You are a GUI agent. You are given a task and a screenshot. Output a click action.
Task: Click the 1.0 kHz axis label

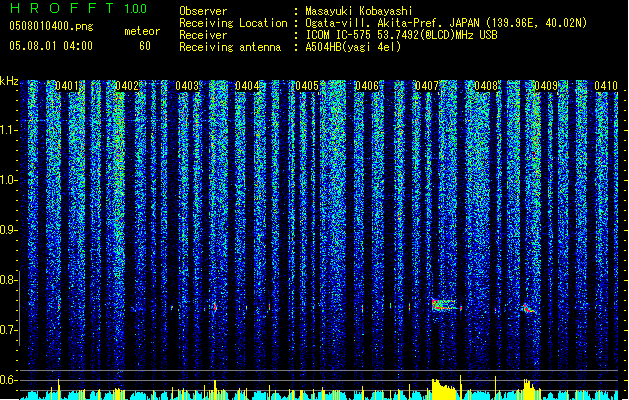pyautogui.click(x=8, y=180)
